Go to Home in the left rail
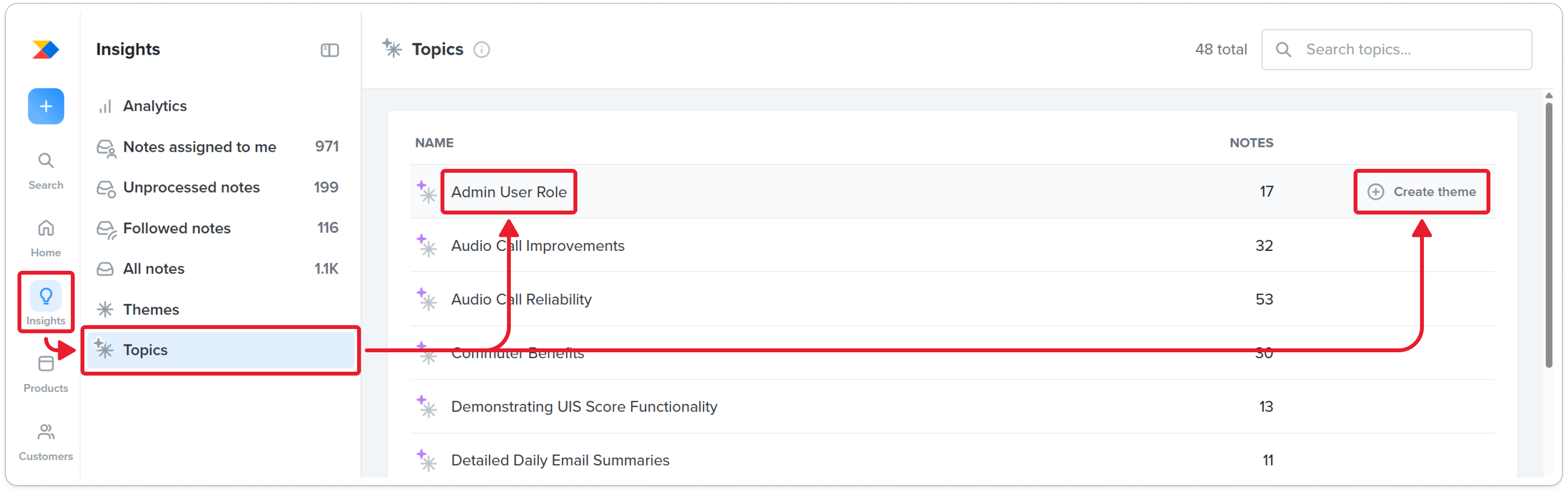This screenshot has height=493, width=1568. click(46, 238)
